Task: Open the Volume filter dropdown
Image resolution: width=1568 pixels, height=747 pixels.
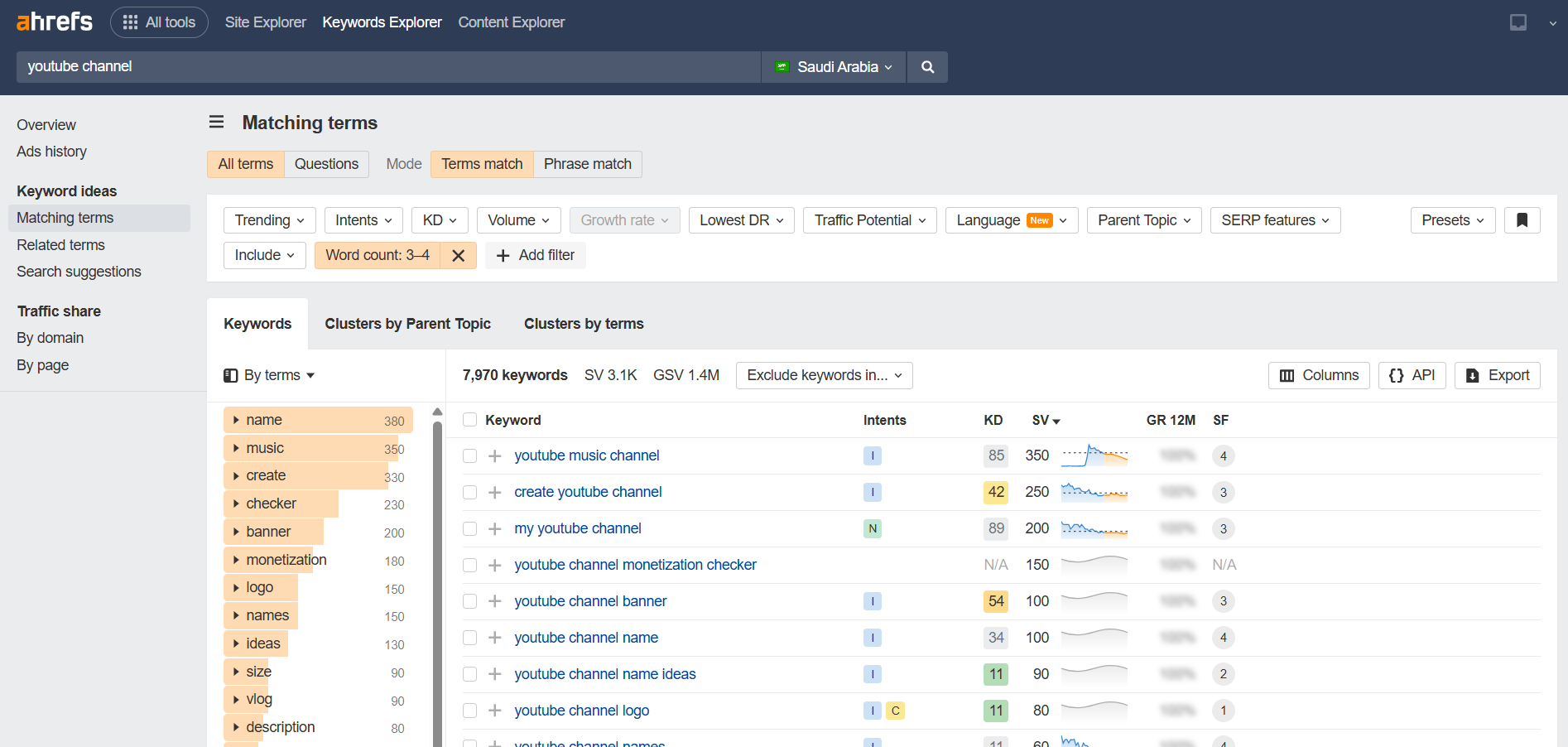Action: click(x=519, y=220)
